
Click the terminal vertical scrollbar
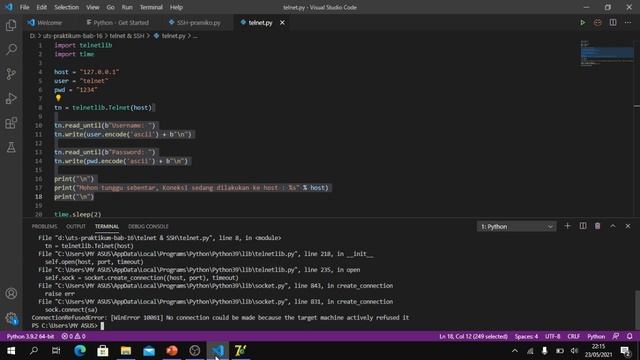point(637,309)
